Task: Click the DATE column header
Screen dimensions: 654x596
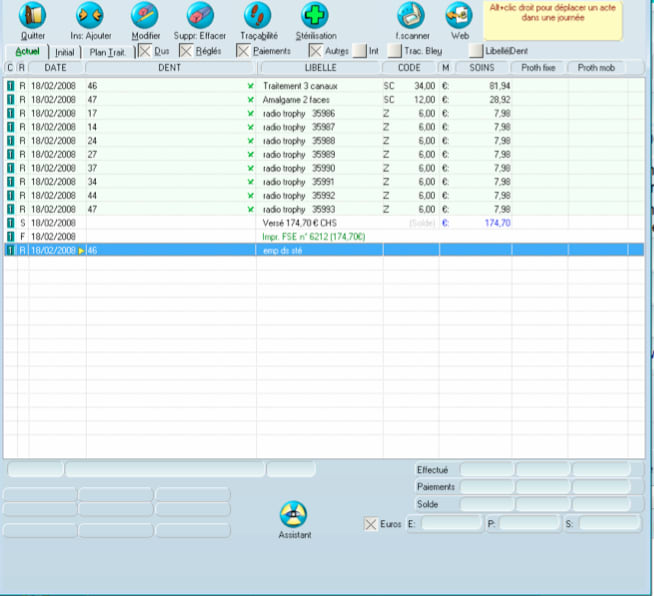Action: pos(56,67)
